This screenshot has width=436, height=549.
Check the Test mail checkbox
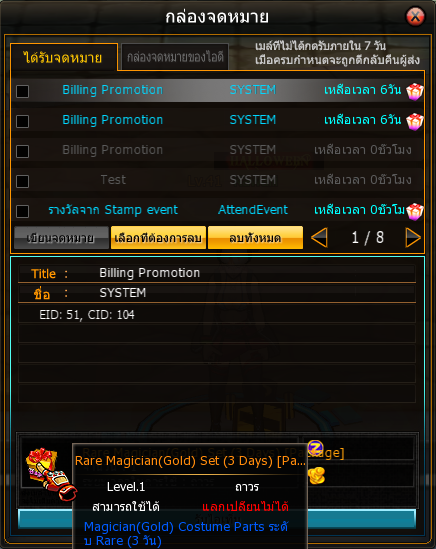[x=22, y=181]
